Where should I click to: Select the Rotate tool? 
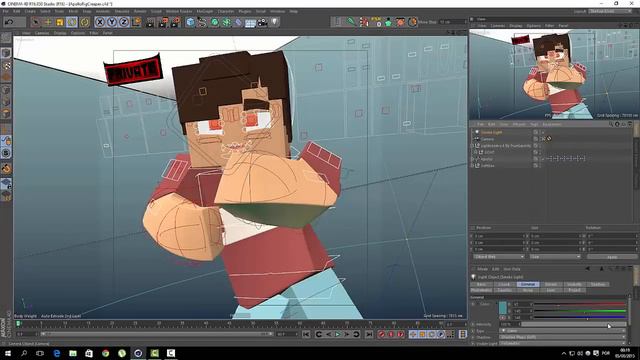pos(72,22)
